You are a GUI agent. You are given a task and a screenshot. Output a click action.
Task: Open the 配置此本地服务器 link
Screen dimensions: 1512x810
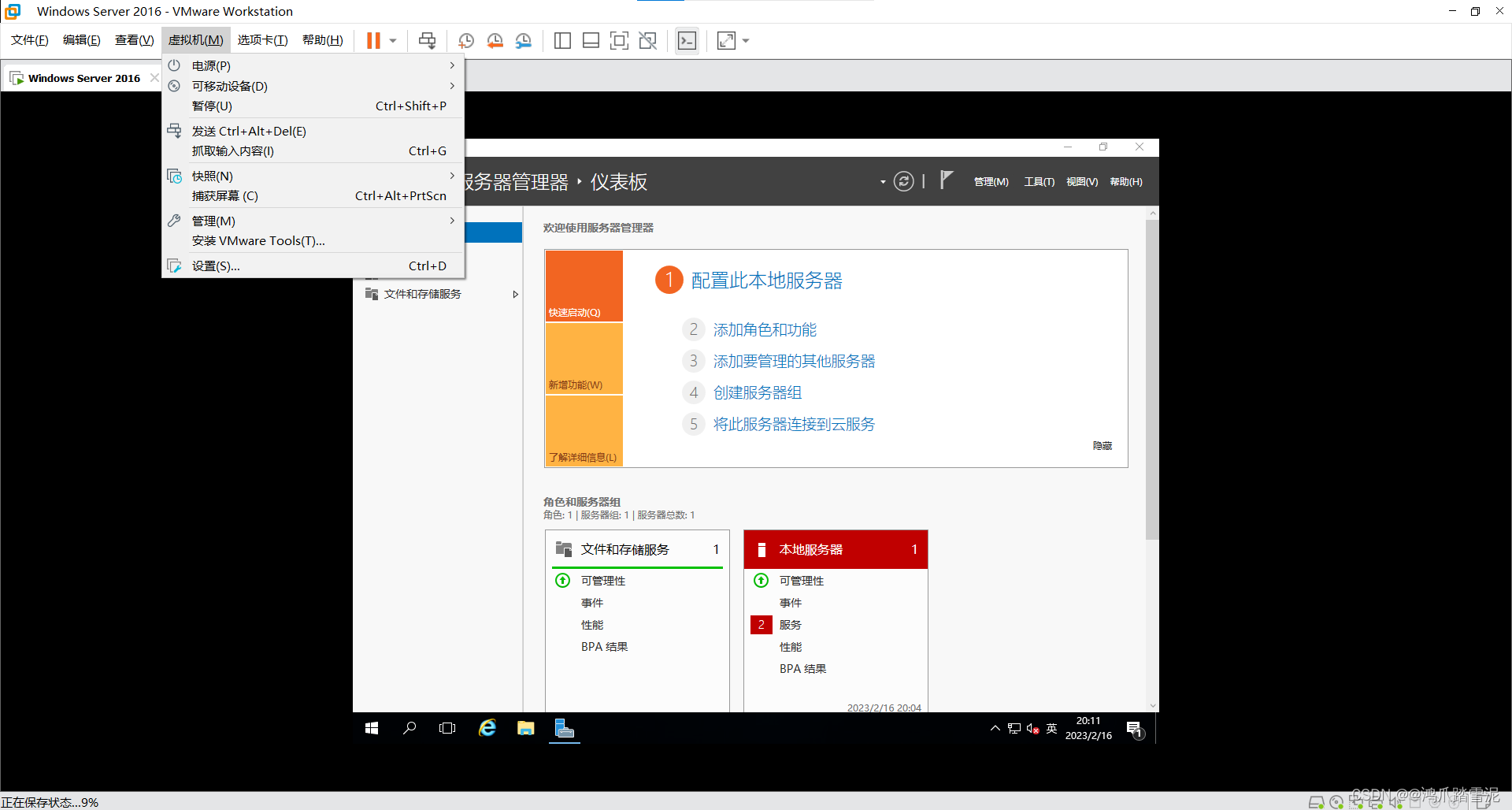coord(766,281)
